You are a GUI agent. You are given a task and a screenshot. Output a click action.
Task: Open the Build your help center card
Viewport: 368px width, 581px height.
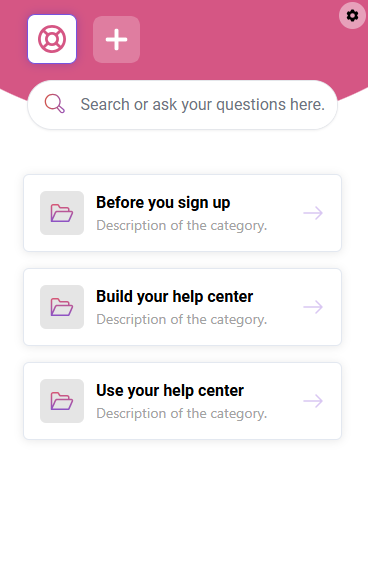click(x=182, y=307)
